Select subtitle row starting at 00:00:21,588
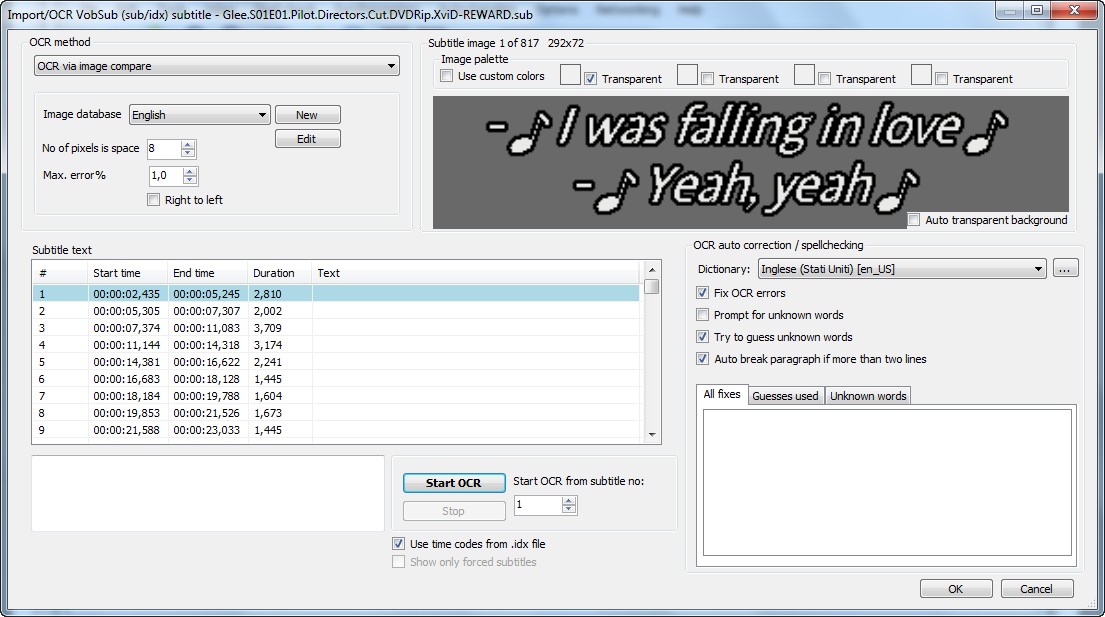1105x617 pixels. [x=336, y=430]
